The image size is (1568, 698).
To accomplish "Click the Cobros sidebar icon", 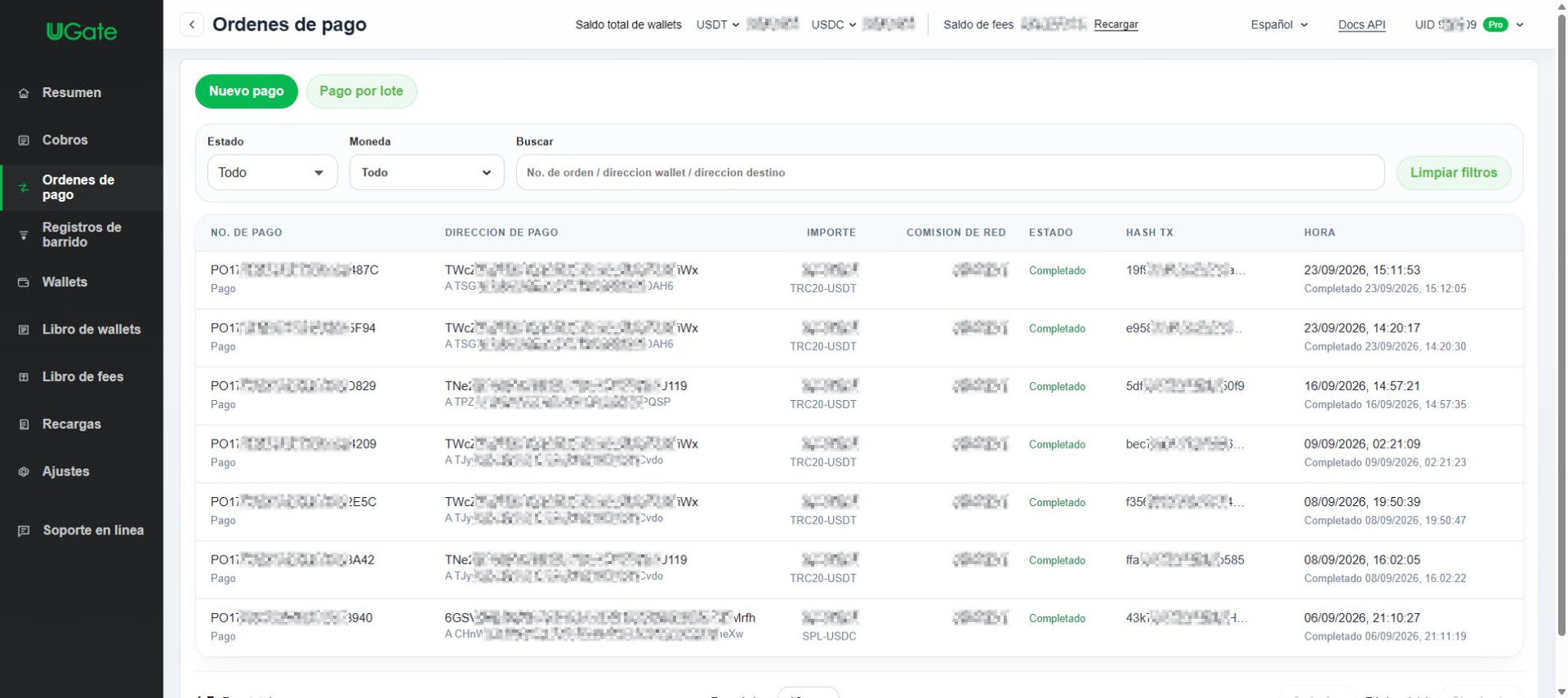I will 24,140.
